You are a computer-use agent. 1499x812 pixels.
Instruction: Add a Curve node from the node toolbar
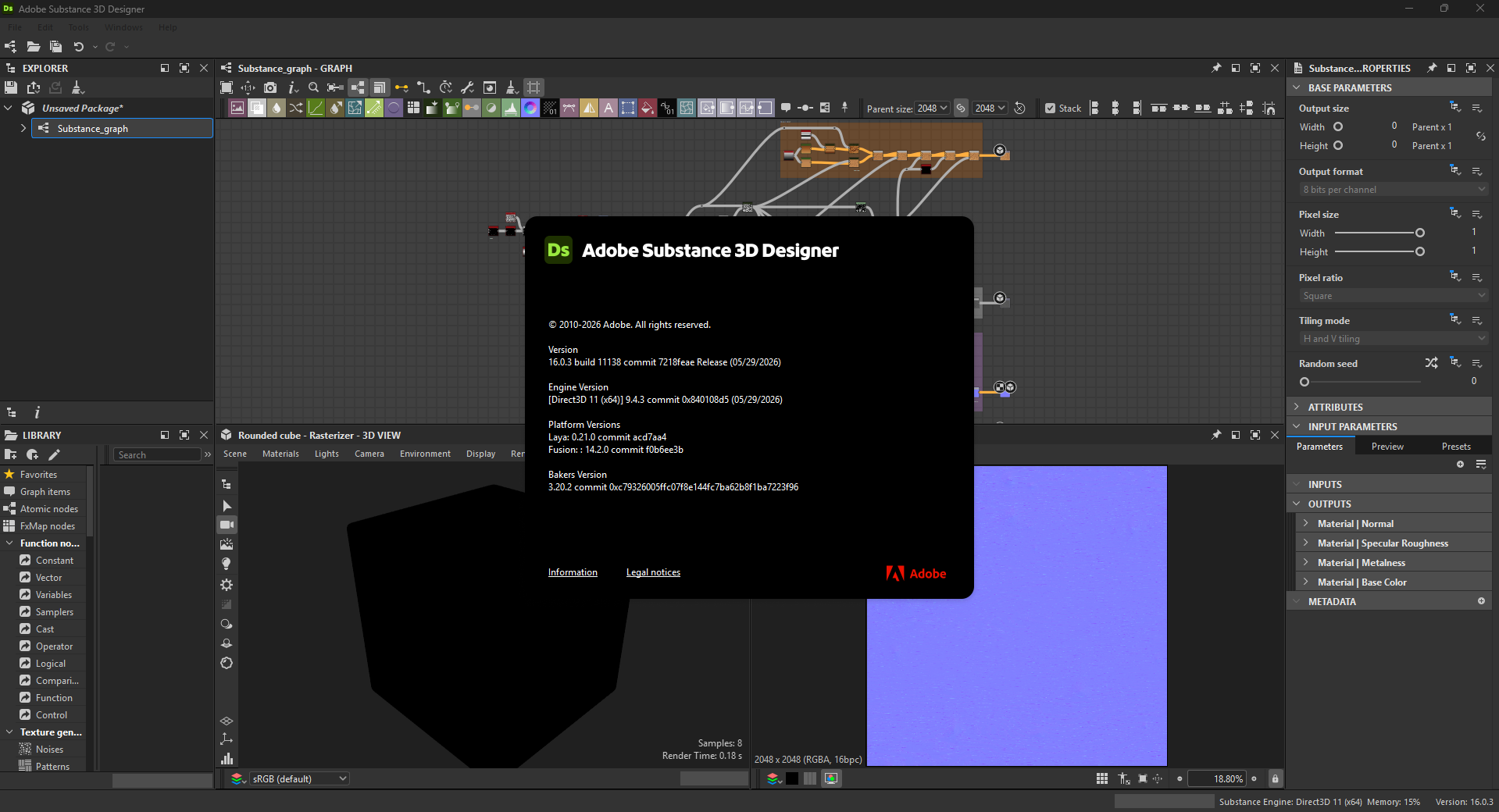(316, 108)
